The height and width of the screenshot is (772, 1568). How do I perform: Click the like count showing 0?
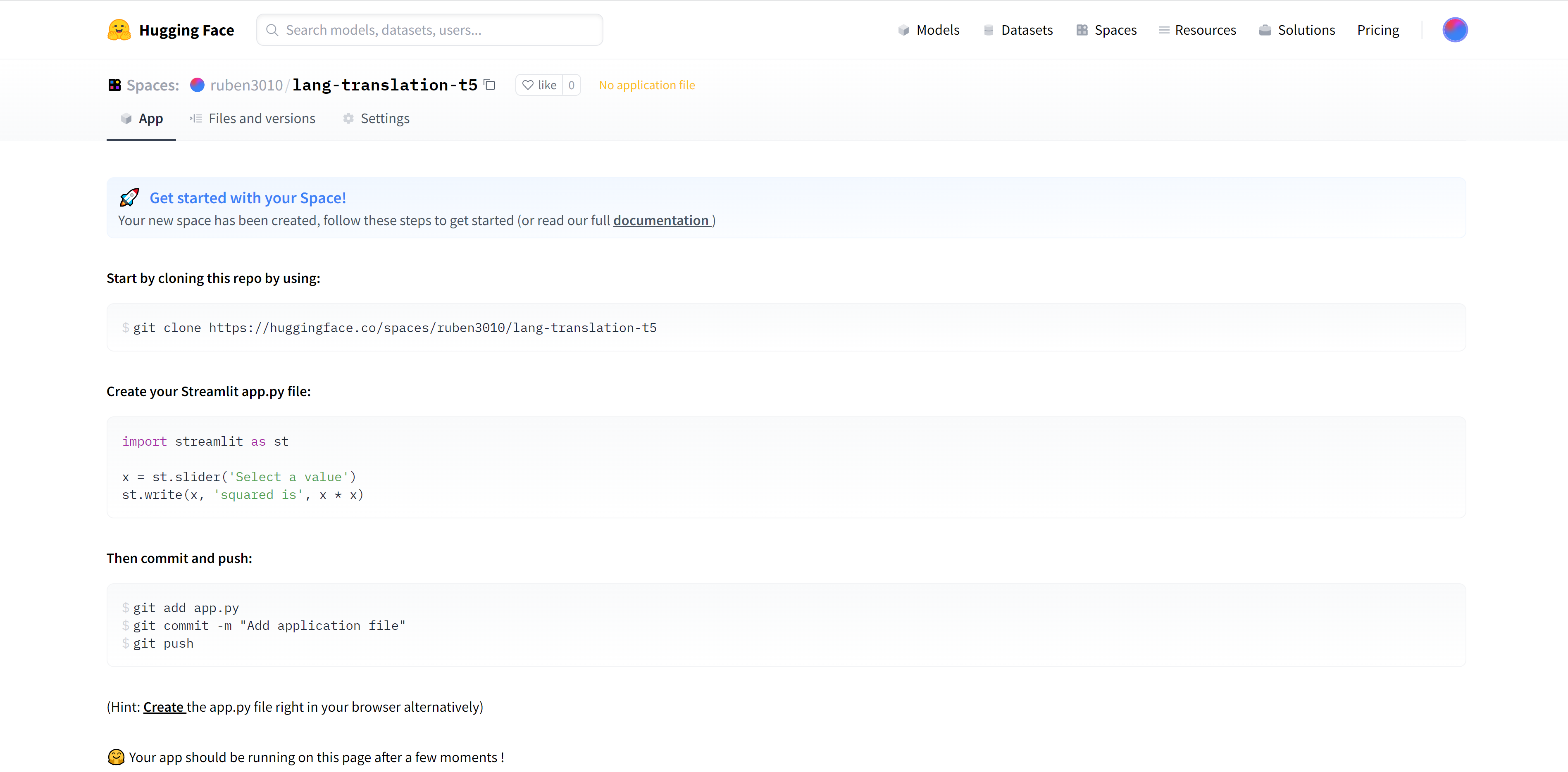tap(571, 85)
